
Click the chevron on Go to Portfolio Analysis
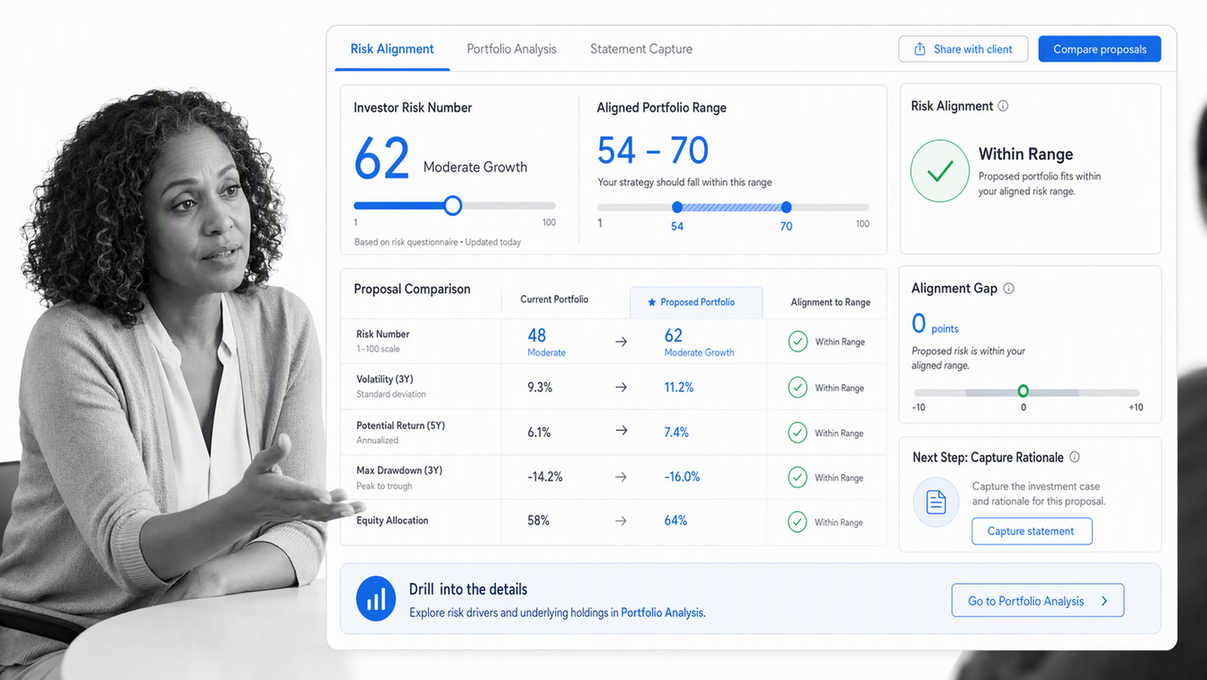point(1104,601)
